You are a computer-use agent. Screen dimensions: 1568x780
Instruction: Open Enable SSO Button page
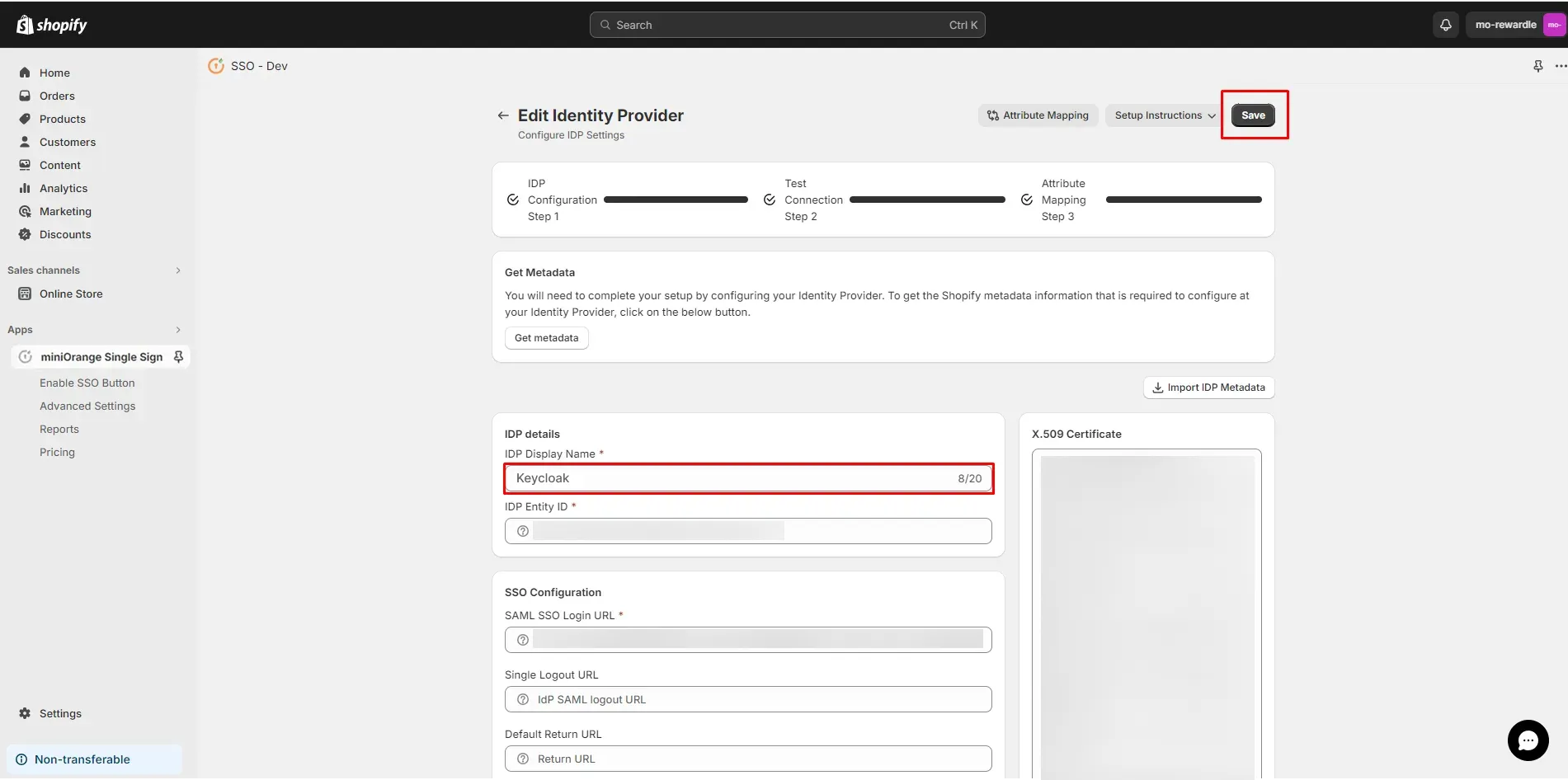(x=87, y=383)
